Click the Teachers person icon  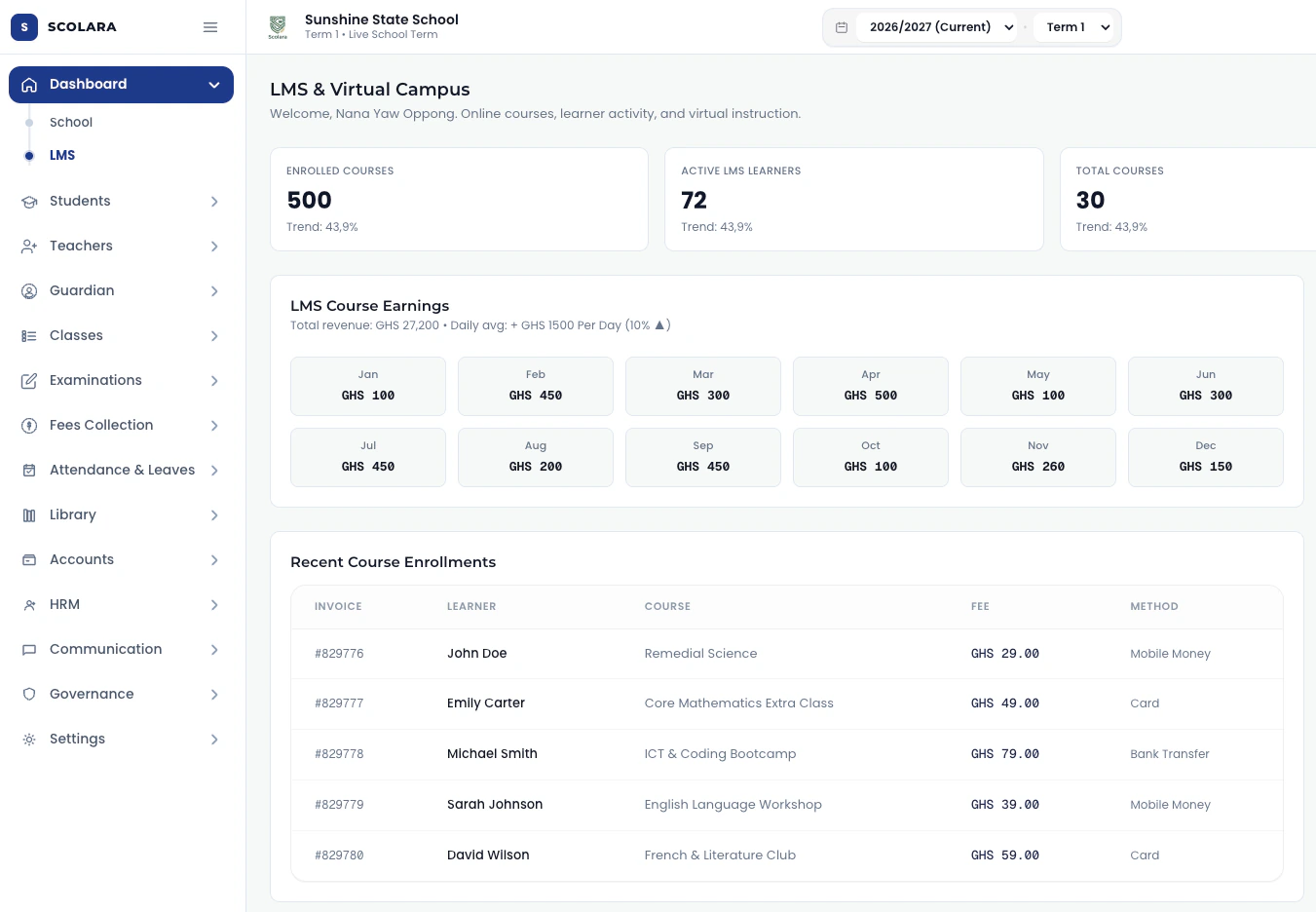coord(29,247)
